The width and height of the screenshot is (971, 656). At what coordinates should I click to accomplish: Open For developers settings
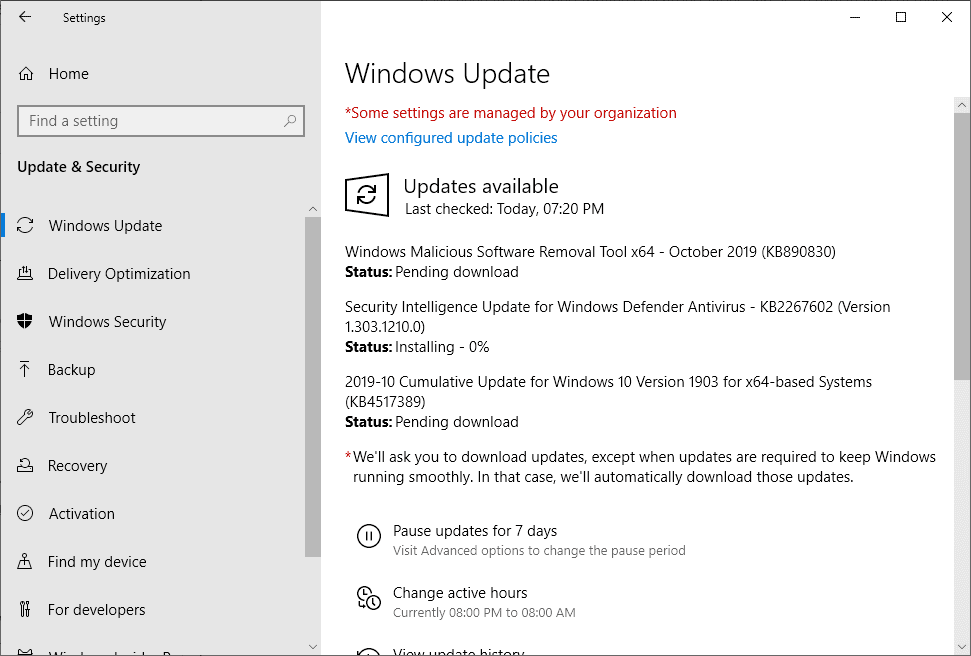click(x=94, y=609)
